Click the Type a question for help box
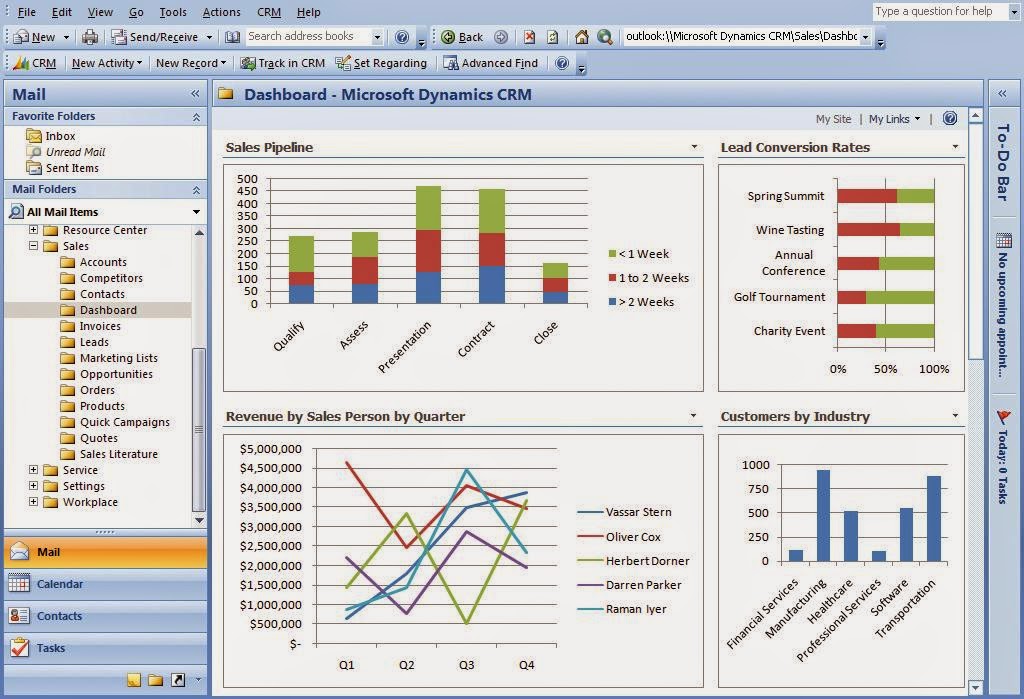 pyautogui.click(x=940, y=11)
